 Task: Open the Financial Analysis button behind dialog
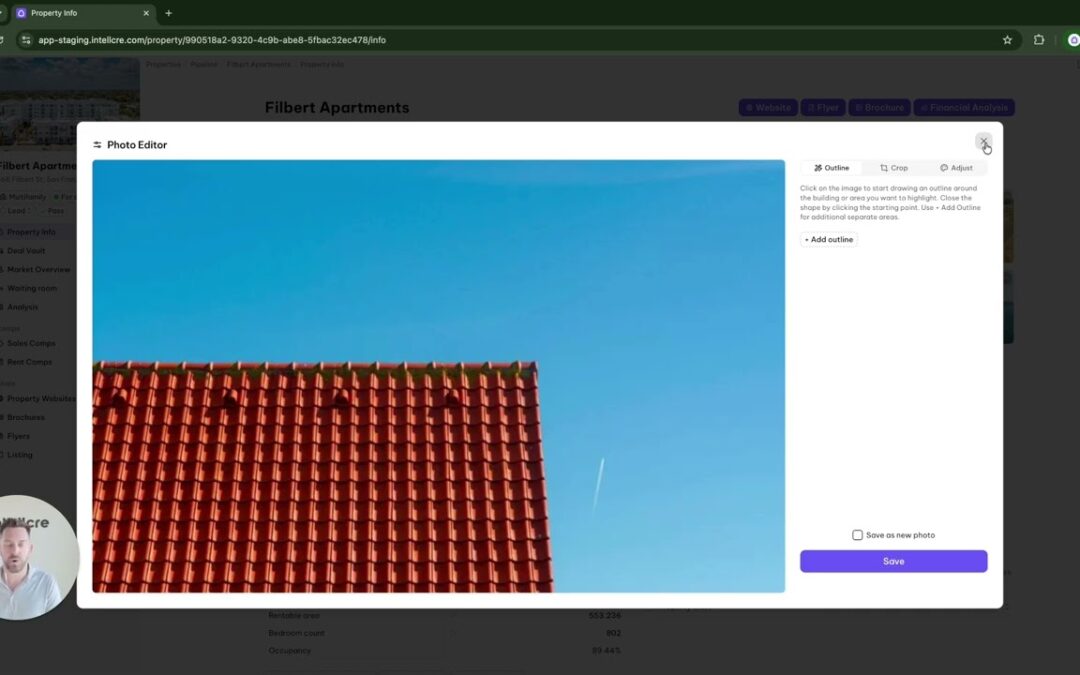click(x=964, y=107)
